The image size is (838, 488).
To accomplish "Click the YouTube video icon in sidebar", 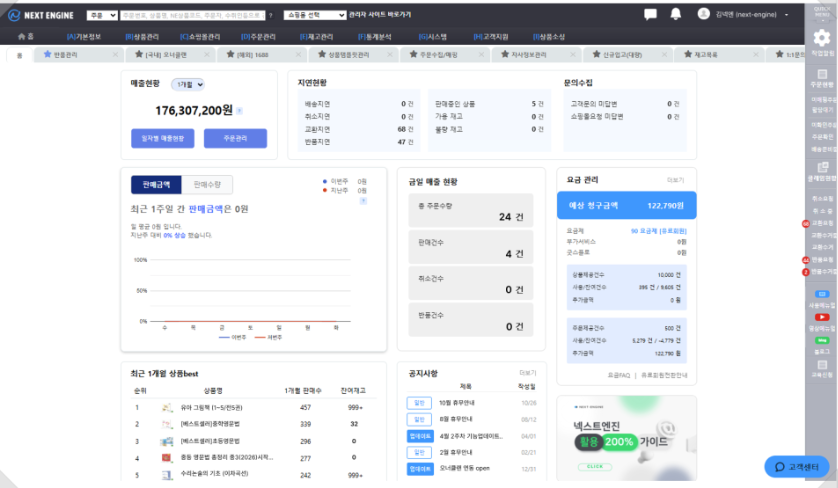I will pyautogui.click(x=822, y=317).
